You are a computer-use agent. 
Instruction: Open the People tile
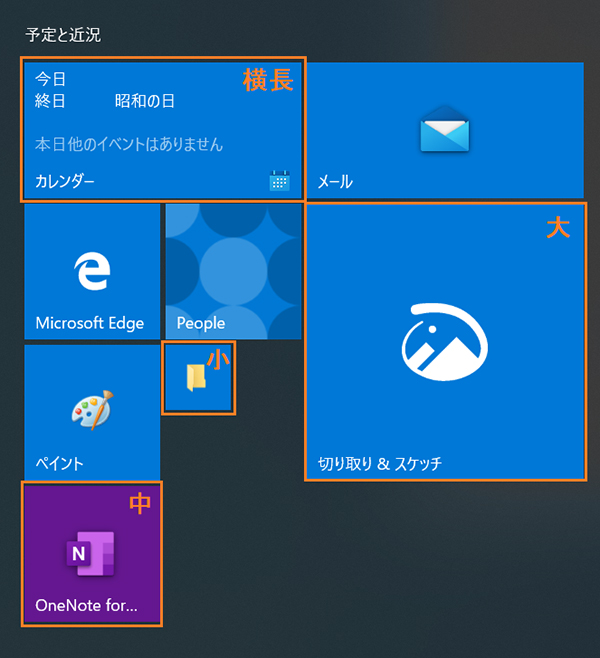pos(233,272)
